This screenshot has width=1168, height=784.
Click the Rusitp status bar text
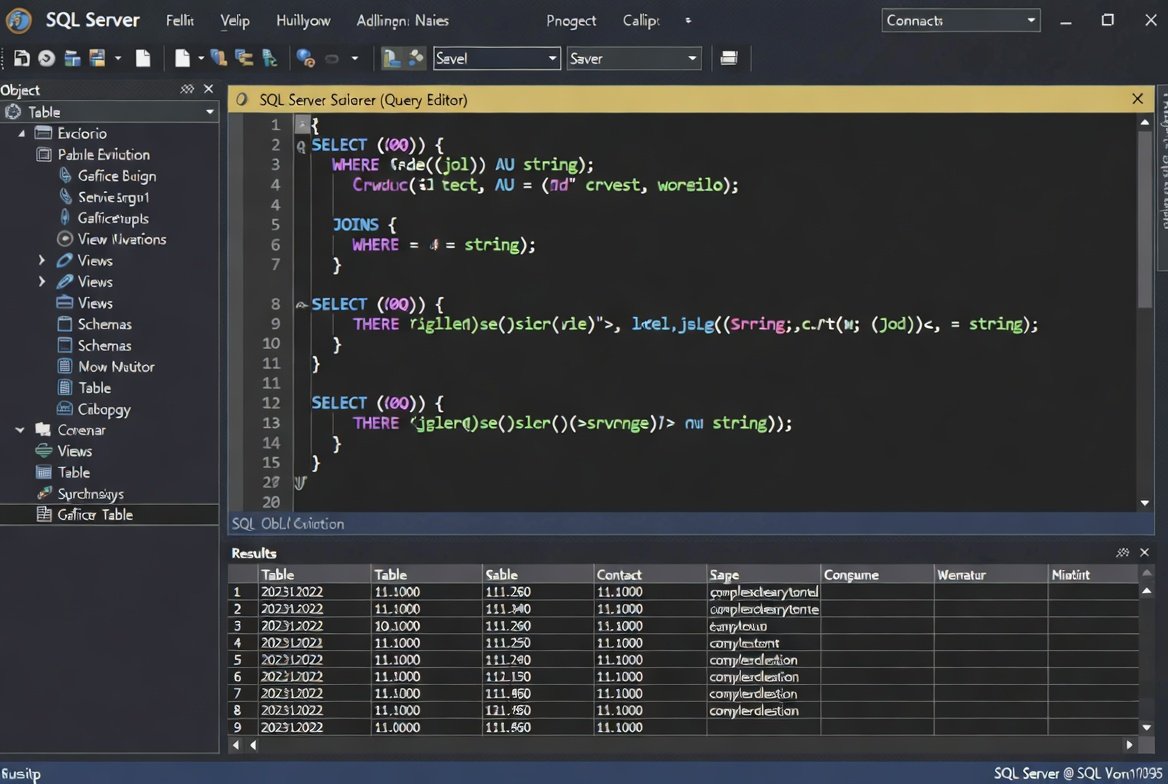coord(21,774)
